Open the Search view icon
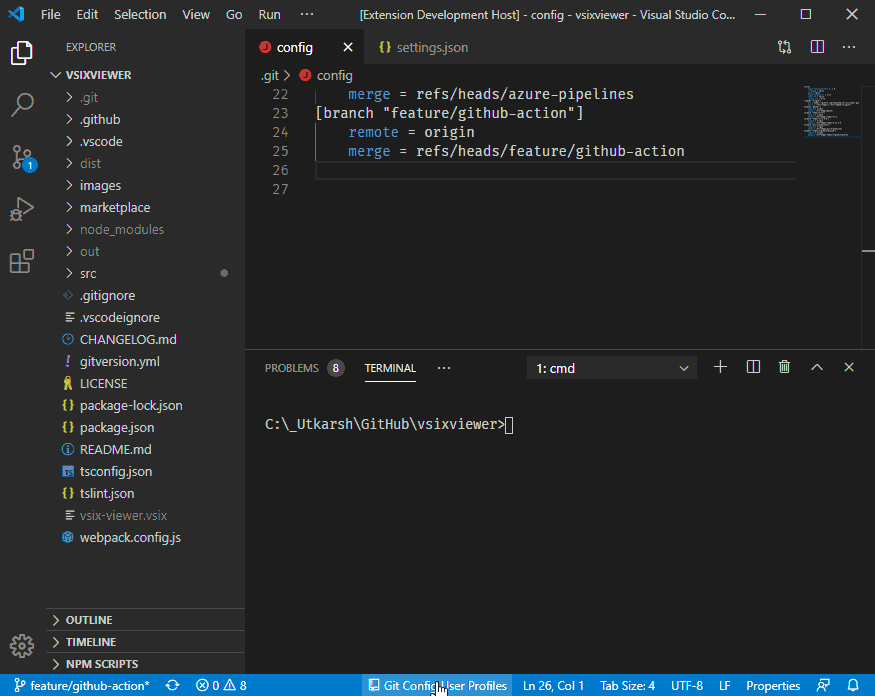The image size is (875, 696). [x=22, y=104]
